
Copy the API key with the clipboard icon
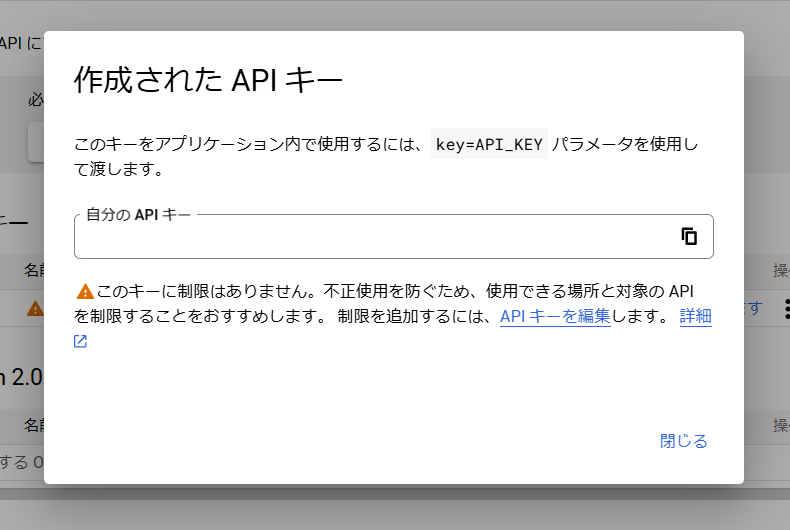tap(689, 236)
